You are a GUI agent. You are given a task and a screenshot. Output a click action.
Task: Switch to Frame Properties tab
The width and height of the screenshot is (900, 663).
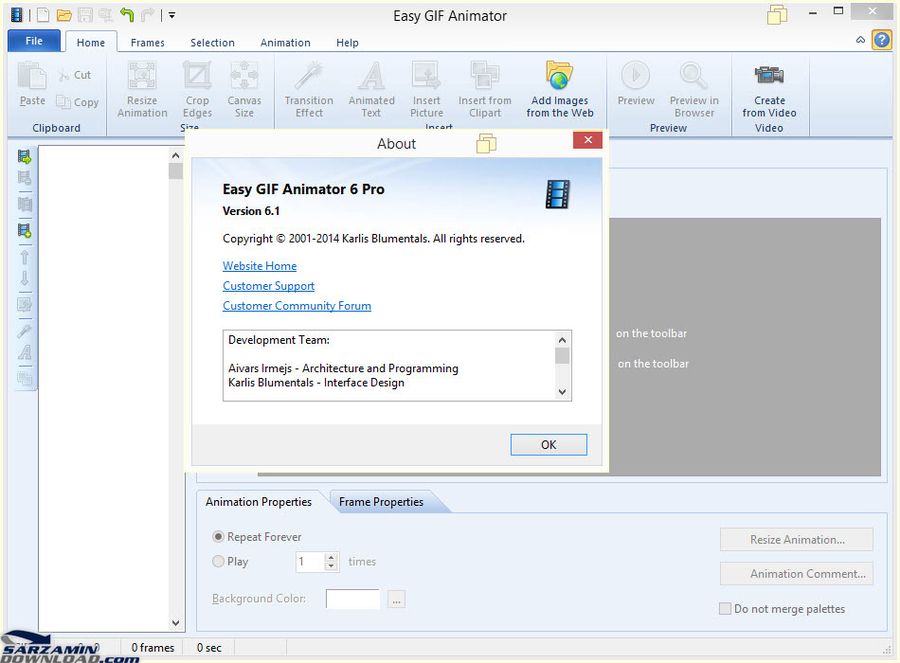[x=381, y=502]
